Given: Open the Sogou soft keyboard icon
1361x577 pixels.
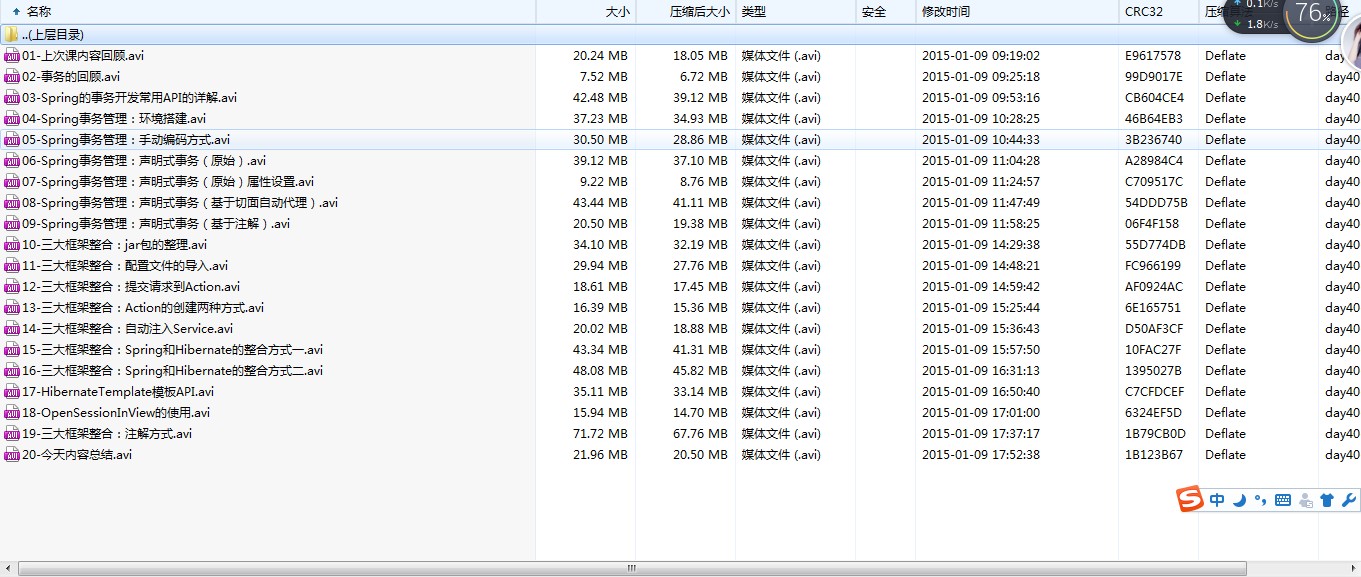Looking at the screenshot, I should coord(1283,500).
